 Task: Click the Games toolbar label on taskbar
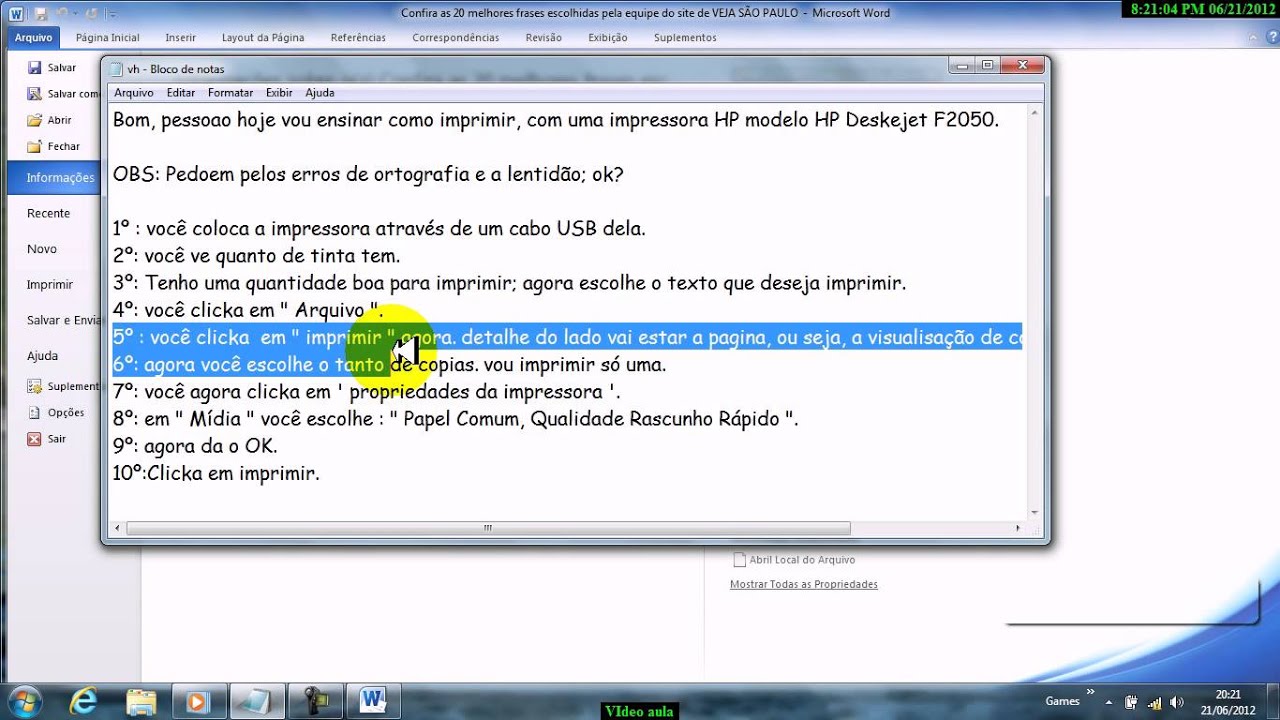(x=1062, y=702)
